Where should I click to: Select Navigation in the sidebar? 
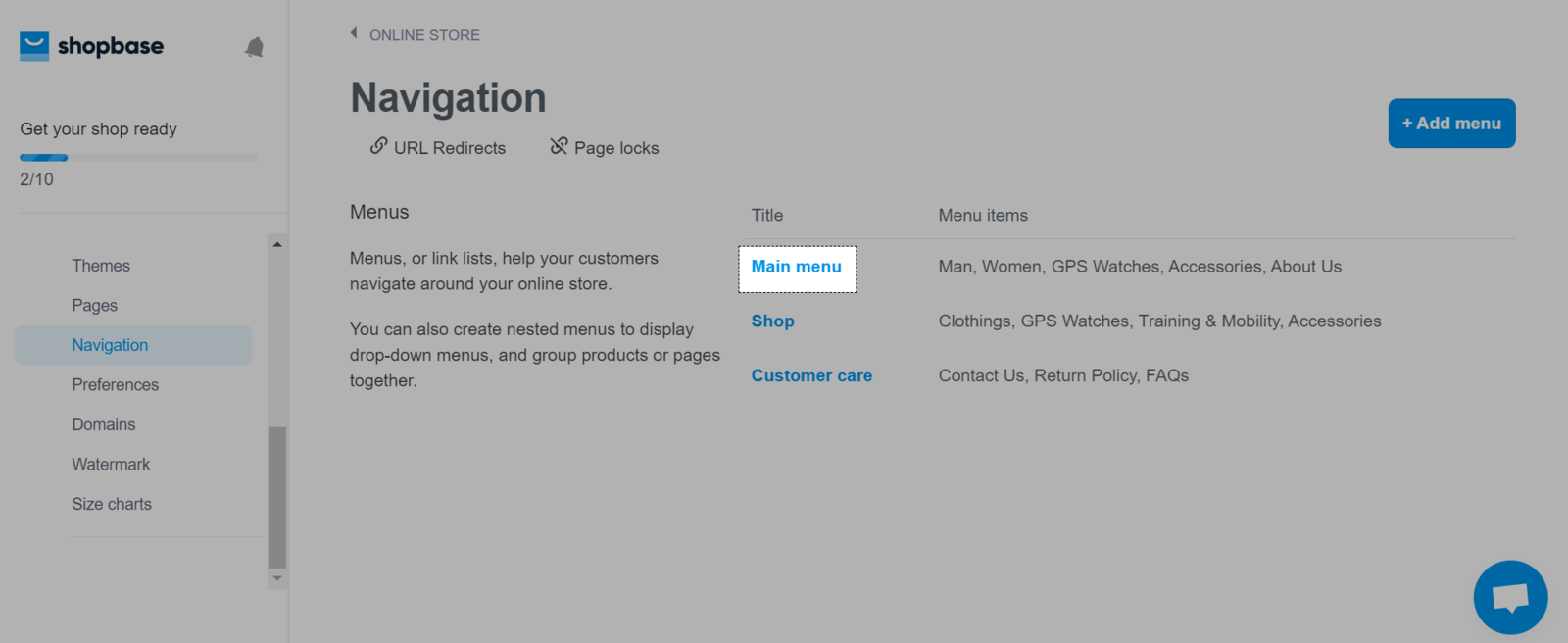[133, 345]
